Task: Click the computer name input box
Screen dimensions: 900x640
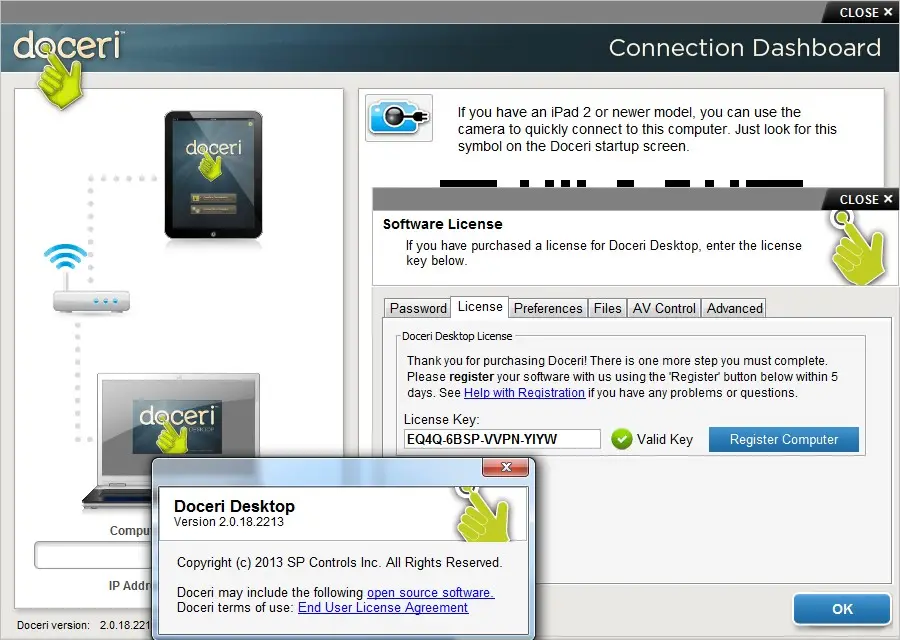Action: coord(94,555)
